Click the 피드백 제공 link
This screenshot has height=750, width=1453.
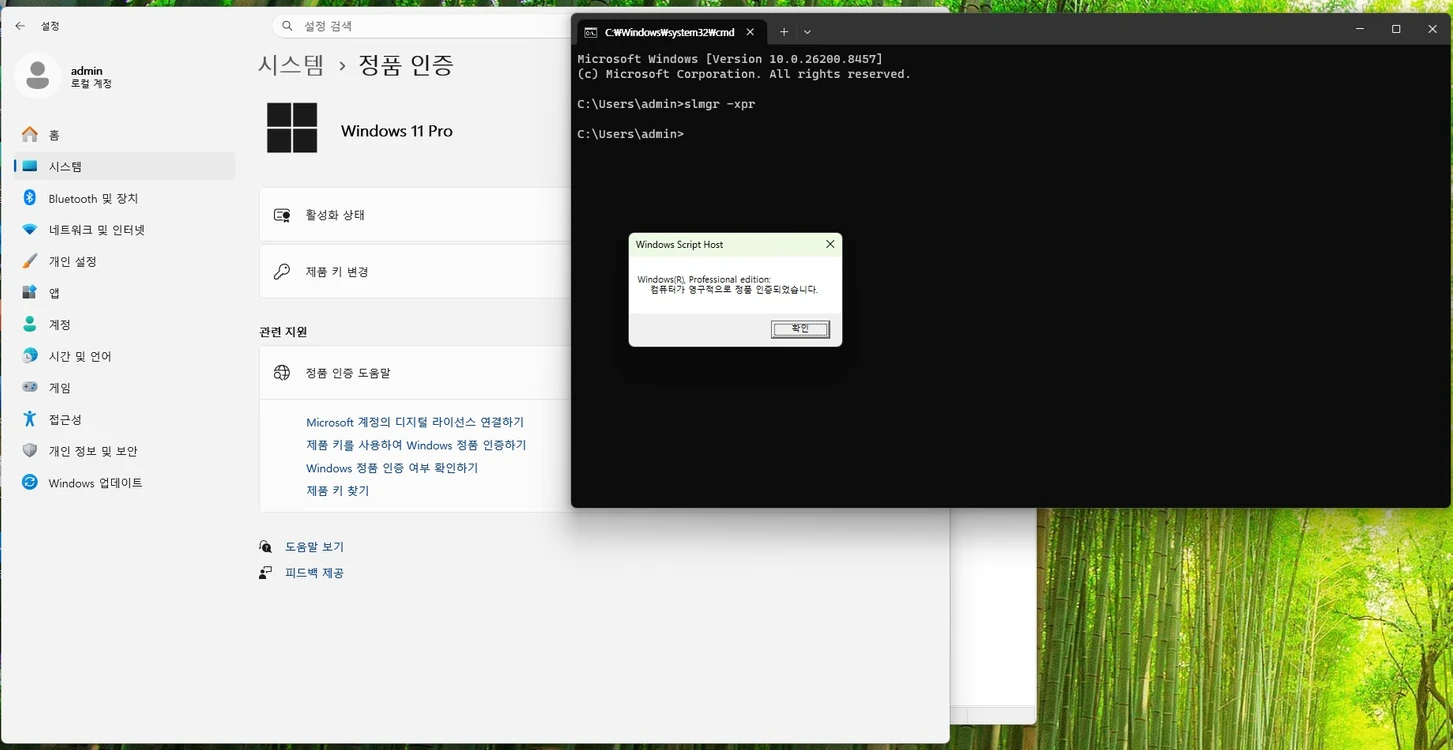pos(314,573)
